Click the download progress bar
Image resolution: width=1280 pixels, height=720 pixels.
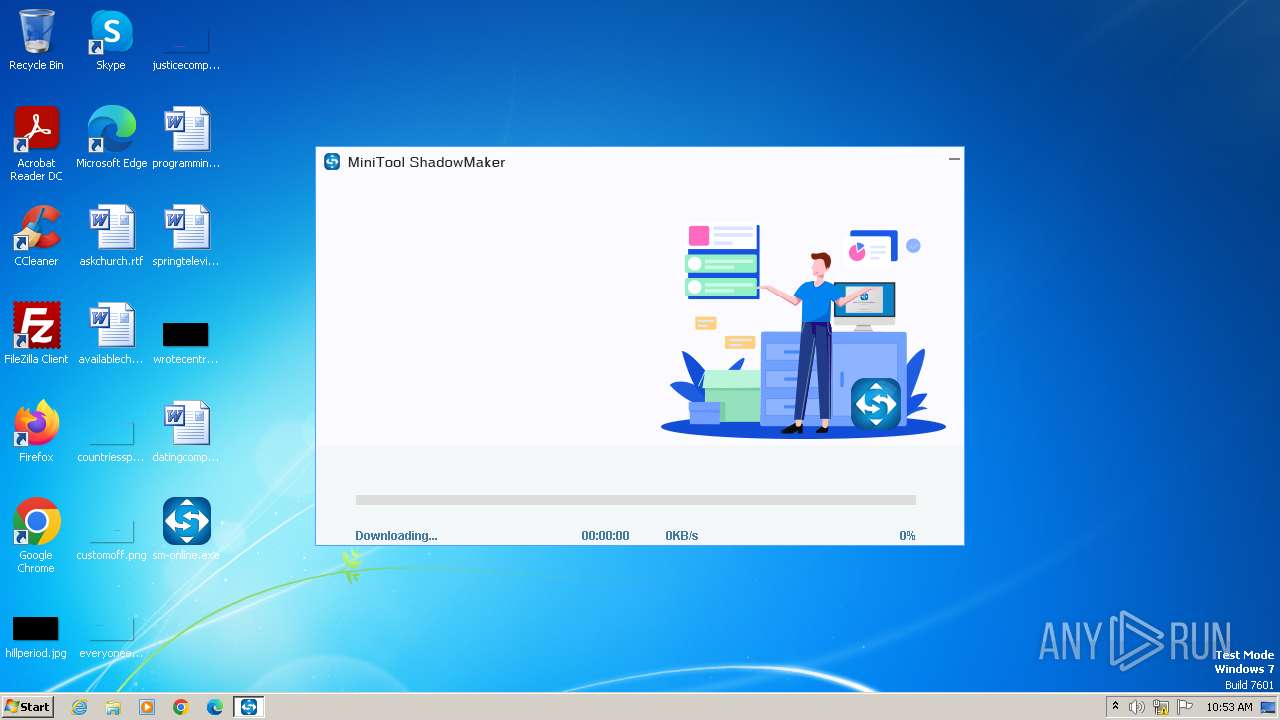pyautogui.click(x=636, y=500)
